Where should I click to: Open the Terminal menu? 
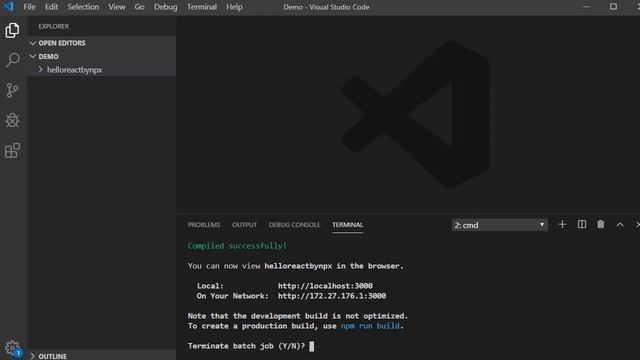point(202,7)
